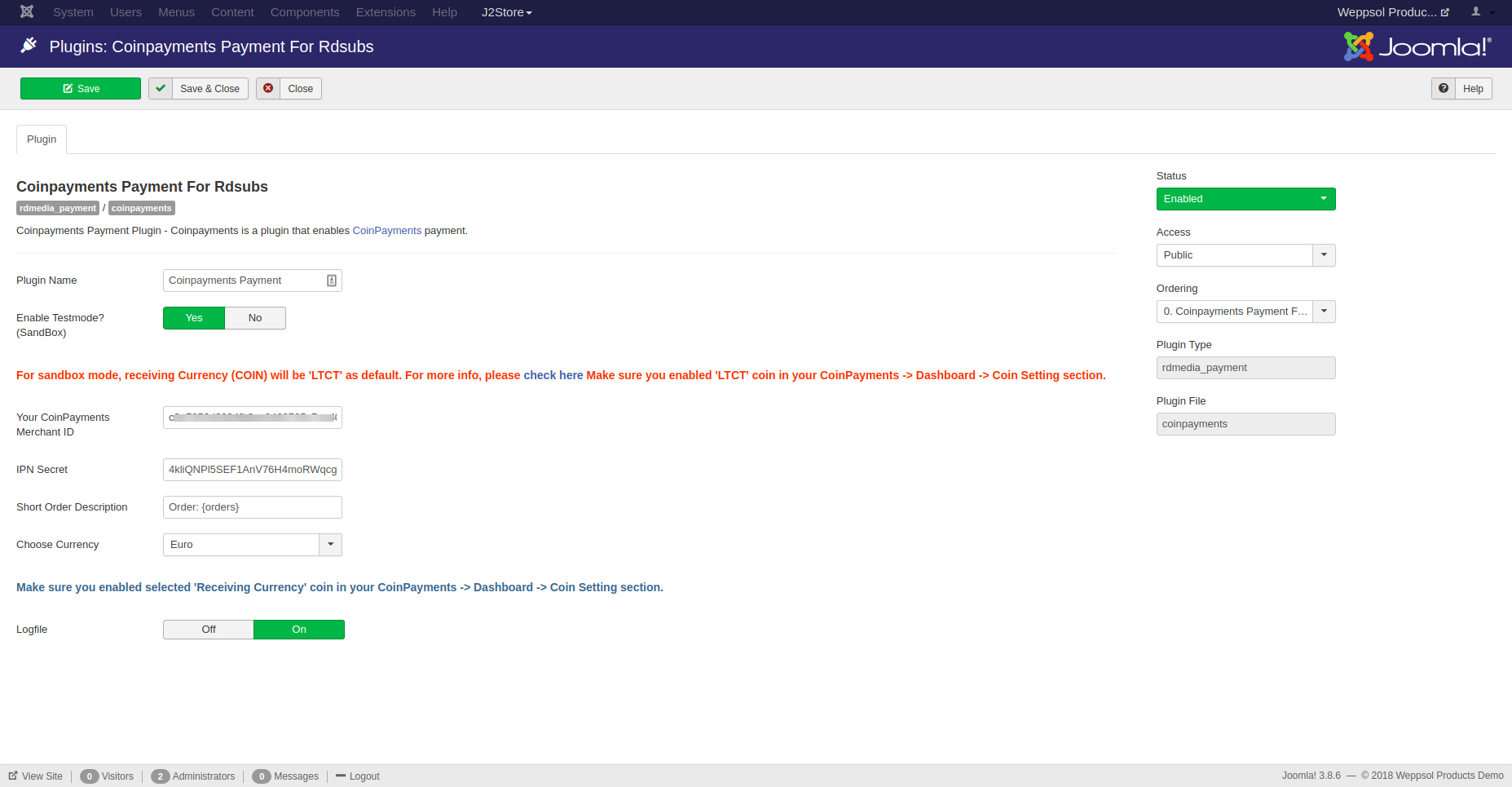Expand the J2Store menu

(506, 12)
